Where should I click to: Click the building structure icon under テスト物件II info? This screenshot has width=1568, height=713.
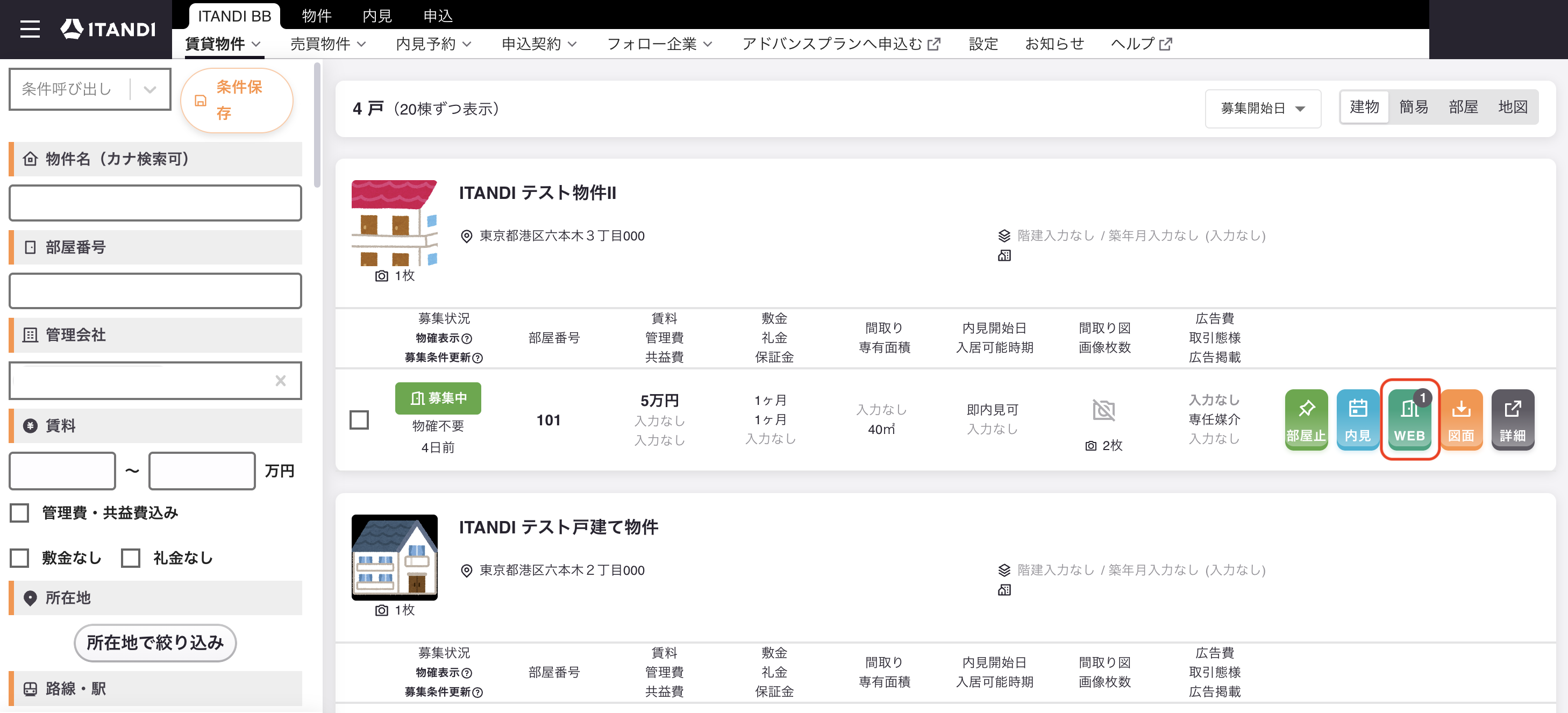[1004, 256]
